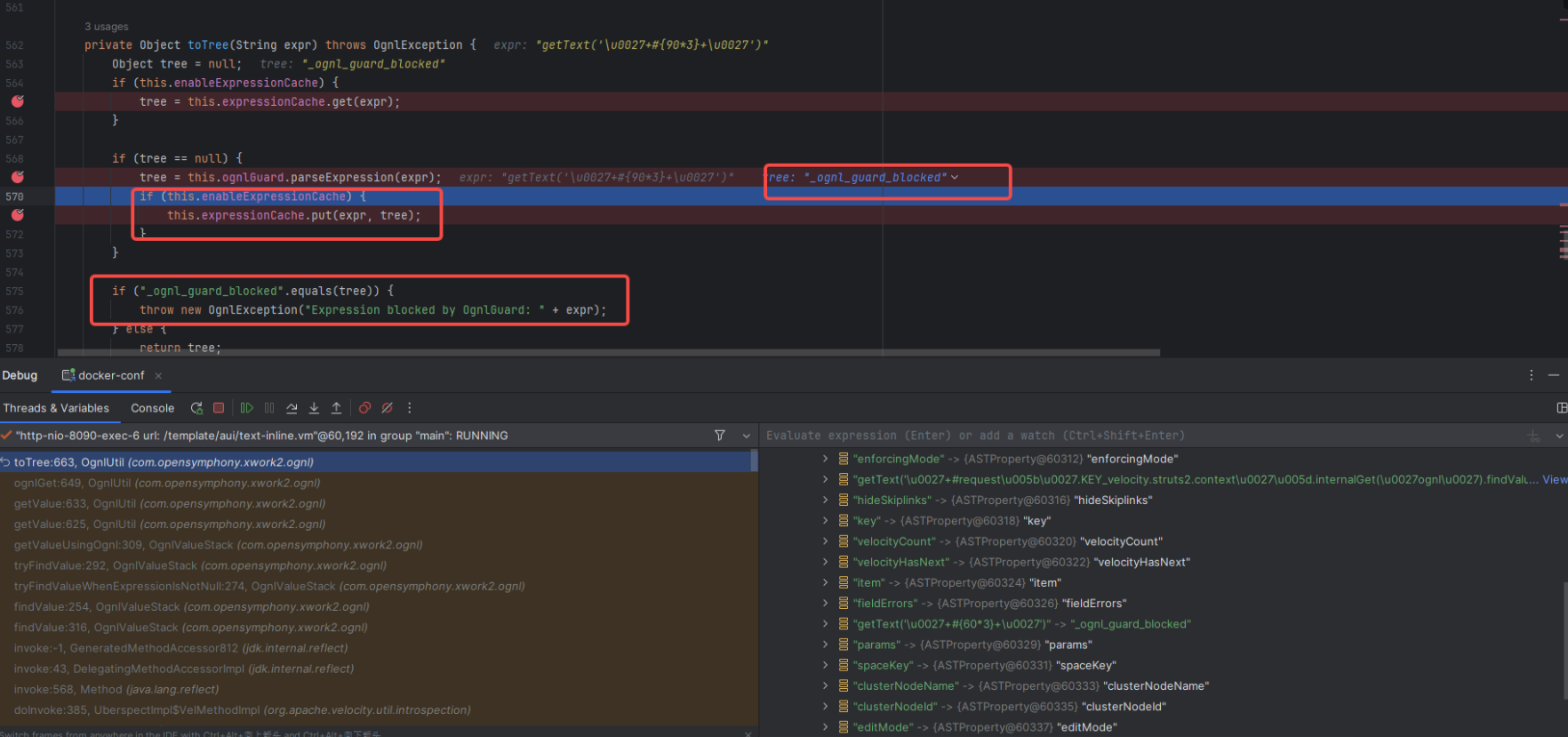Expand the "fieldErrors" variable entry
This screenshot has width=1568, height=737.
pos(825,603)
